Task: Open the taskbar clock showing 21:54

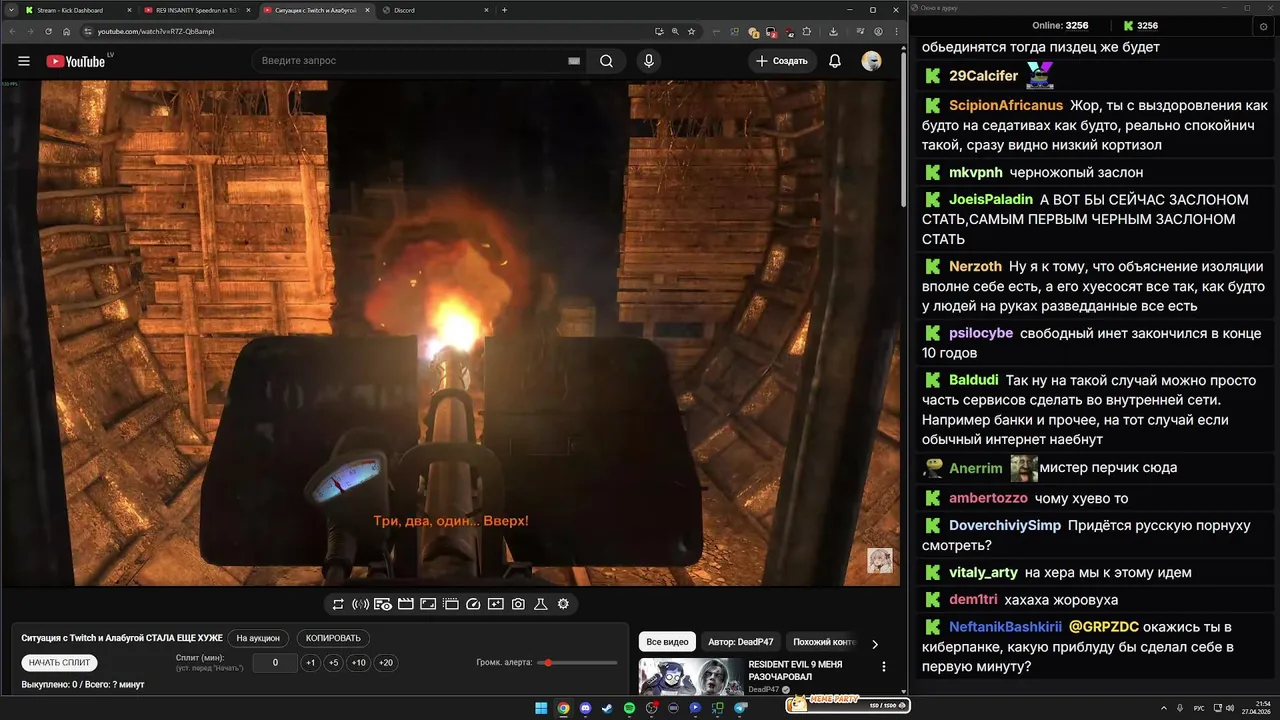Action: pos(1255,708)
